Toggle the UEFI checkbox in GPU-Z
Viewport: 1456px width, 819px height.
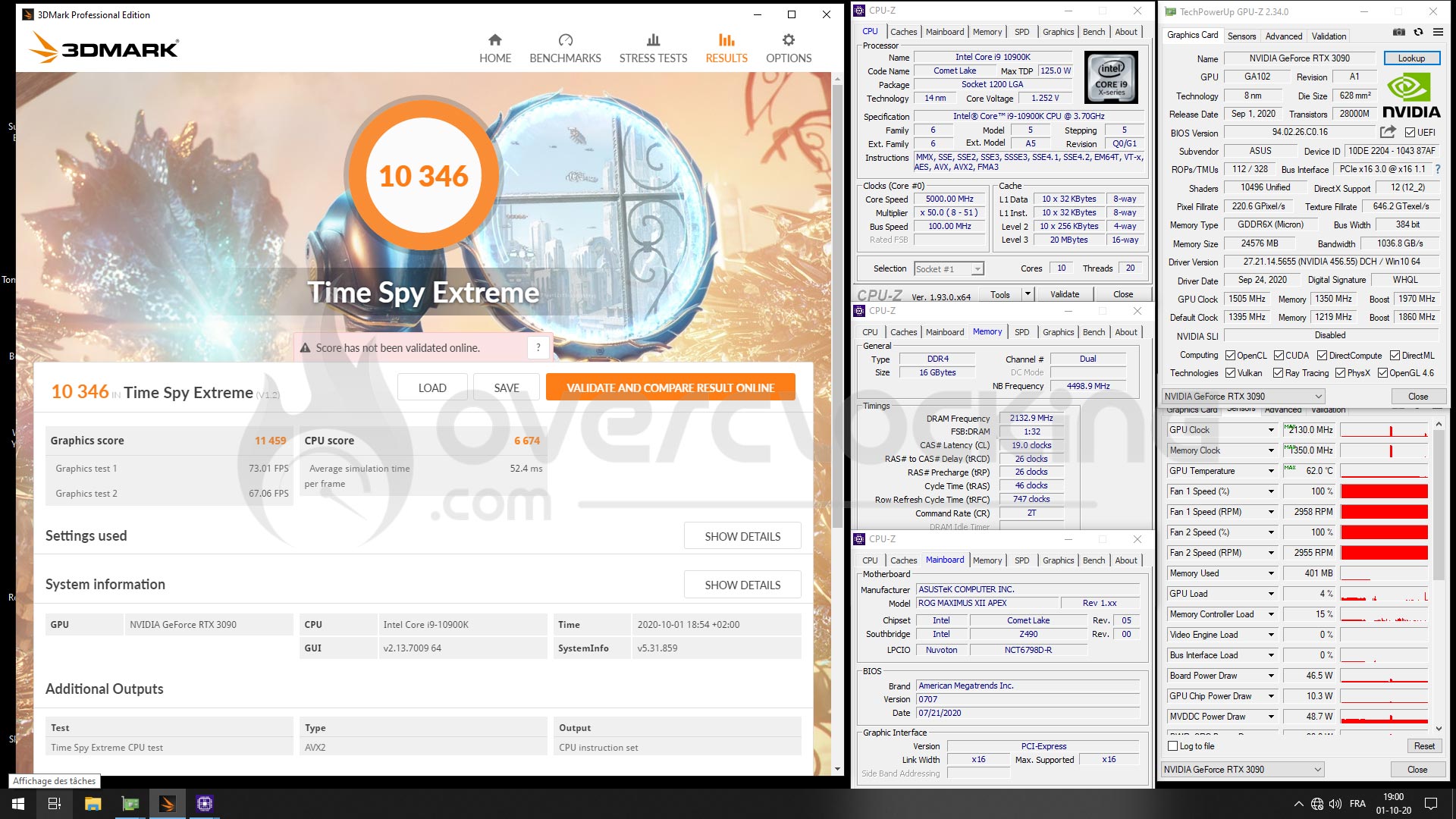pos(1410,133)
